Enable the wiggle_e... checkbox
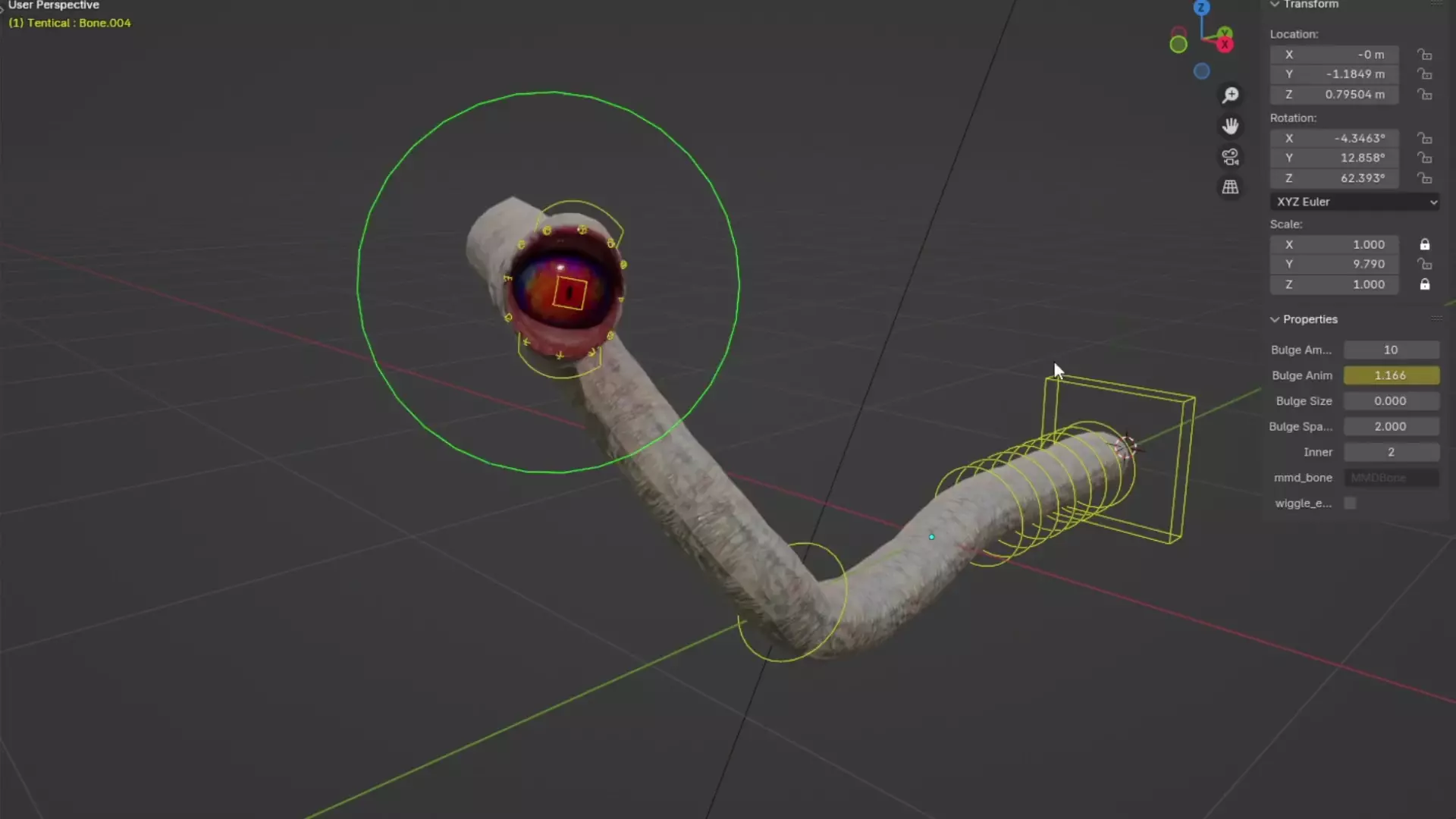 pyautogui.click(x=1350, y=503)
